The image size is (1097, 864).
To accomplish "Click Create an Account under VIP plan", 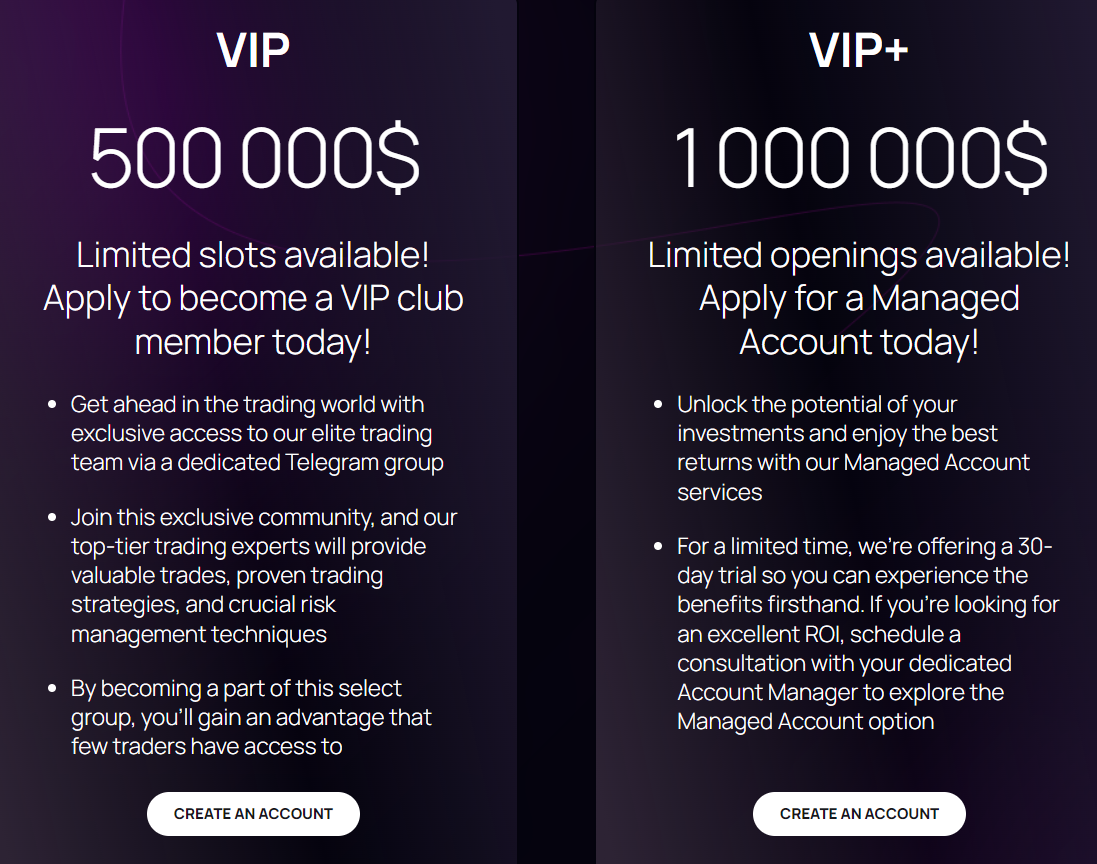I will (253, 814).
